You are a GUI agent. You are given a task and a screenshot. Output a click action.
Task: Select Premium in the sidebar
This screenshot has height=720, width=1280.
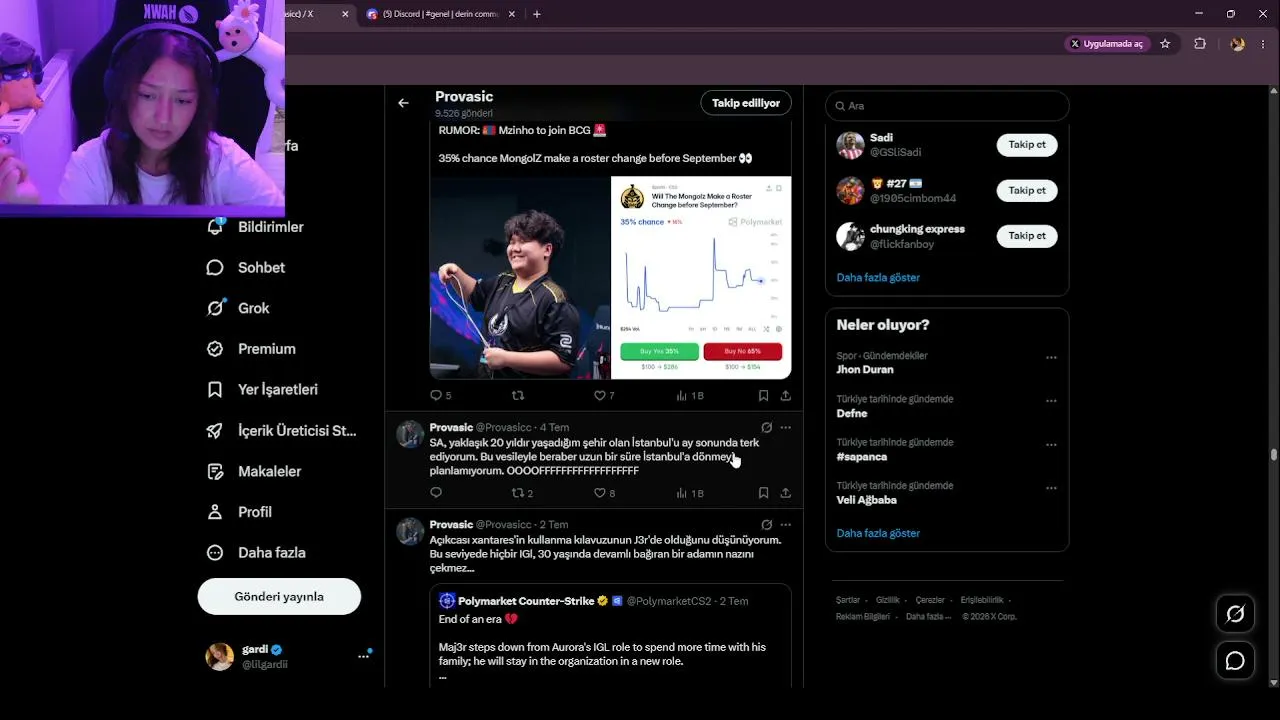pyautogui.click(x=252, y=349)
